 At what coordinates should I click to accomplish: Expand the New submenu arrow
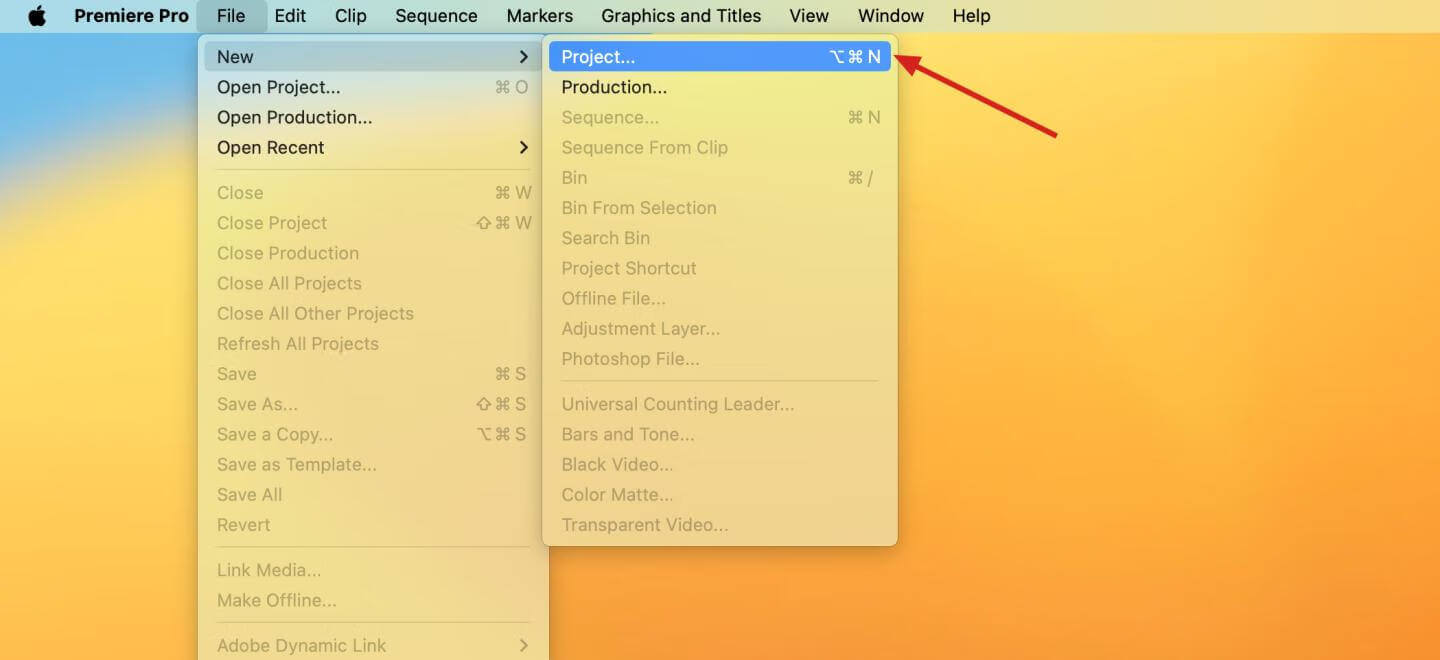pos(523,57)
